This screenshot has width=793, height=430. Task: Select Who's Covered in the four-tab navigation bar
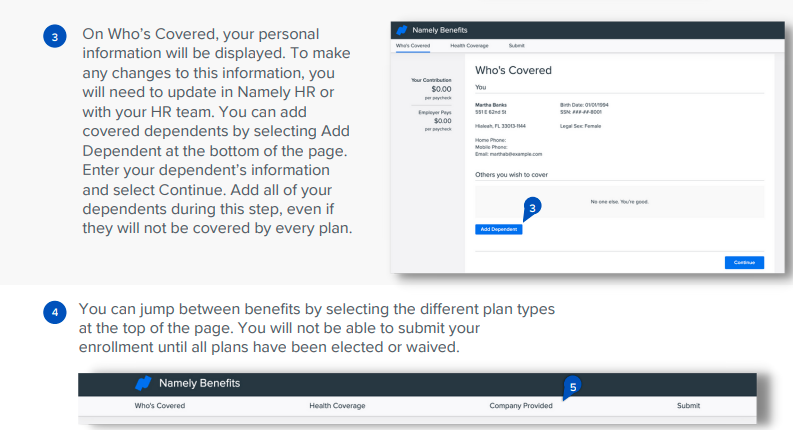tap(160, 405)
